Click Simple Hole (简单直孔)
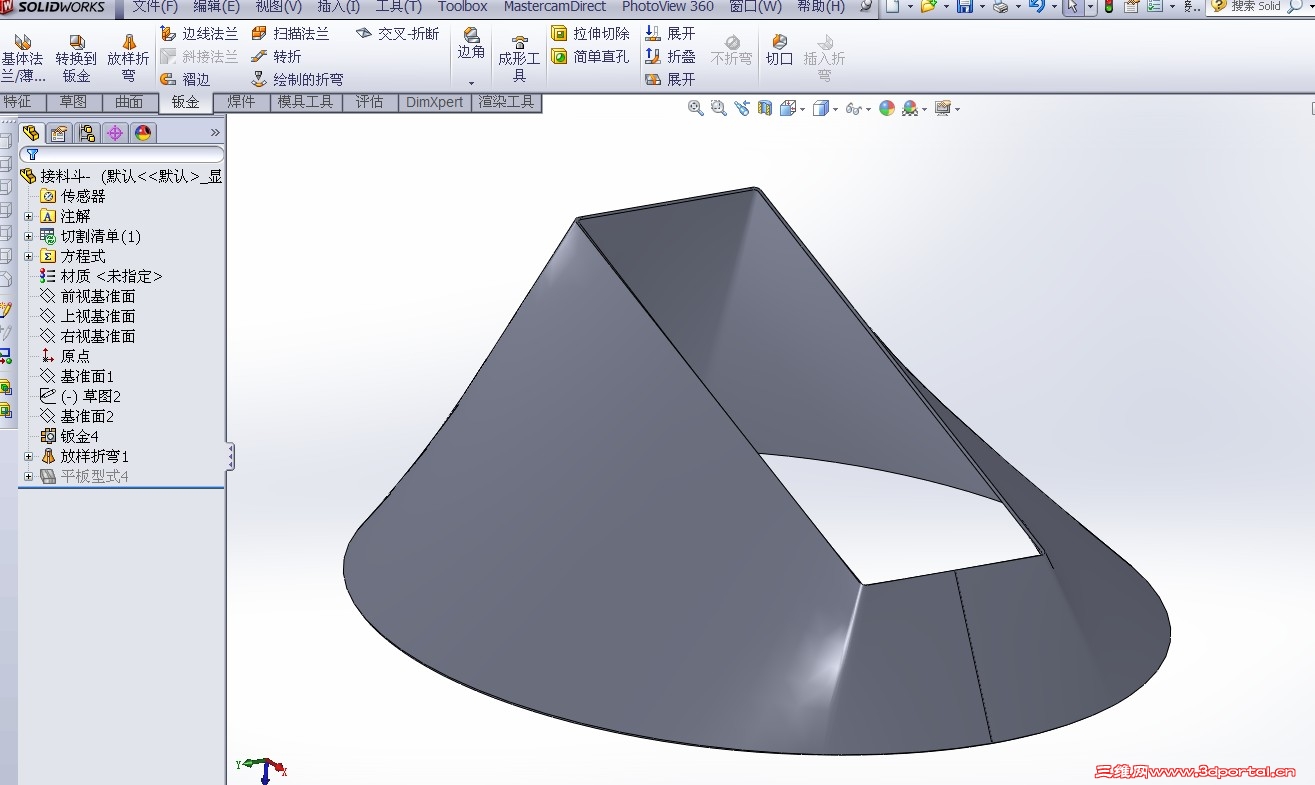Screen dimensions: 1315x785 (590, 57)
